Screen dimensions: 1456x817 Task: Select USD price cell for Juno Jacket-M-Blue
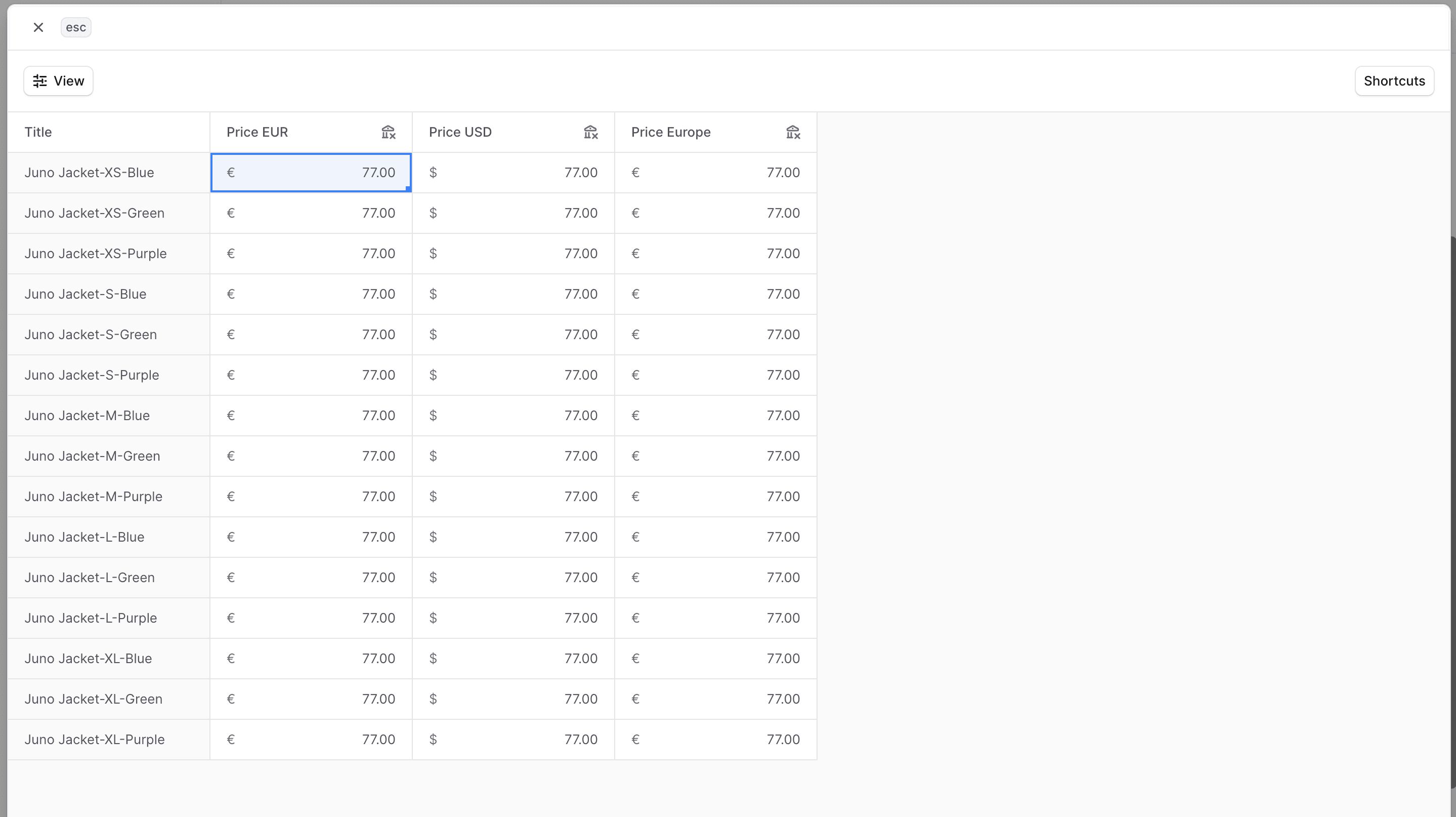click(x=512, y=416)
